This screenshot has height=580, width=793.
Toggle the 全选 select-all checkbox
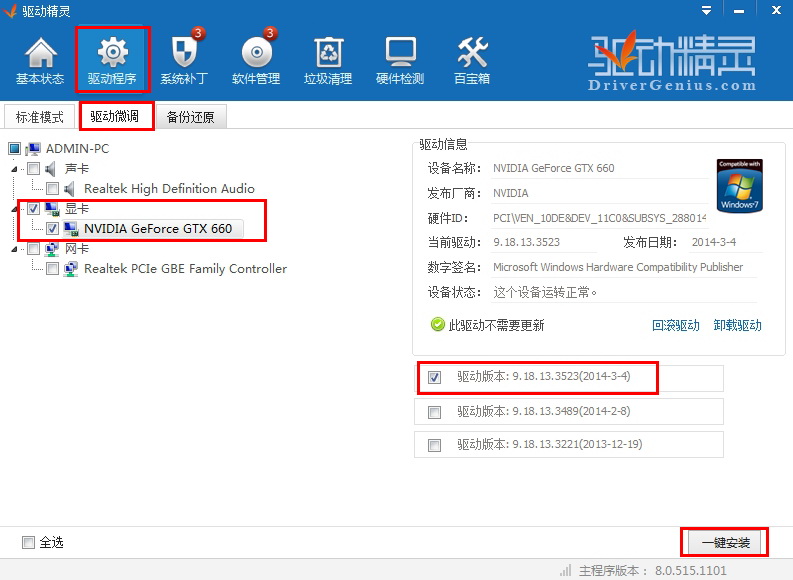pyautogui.click(x=28, y=543)
